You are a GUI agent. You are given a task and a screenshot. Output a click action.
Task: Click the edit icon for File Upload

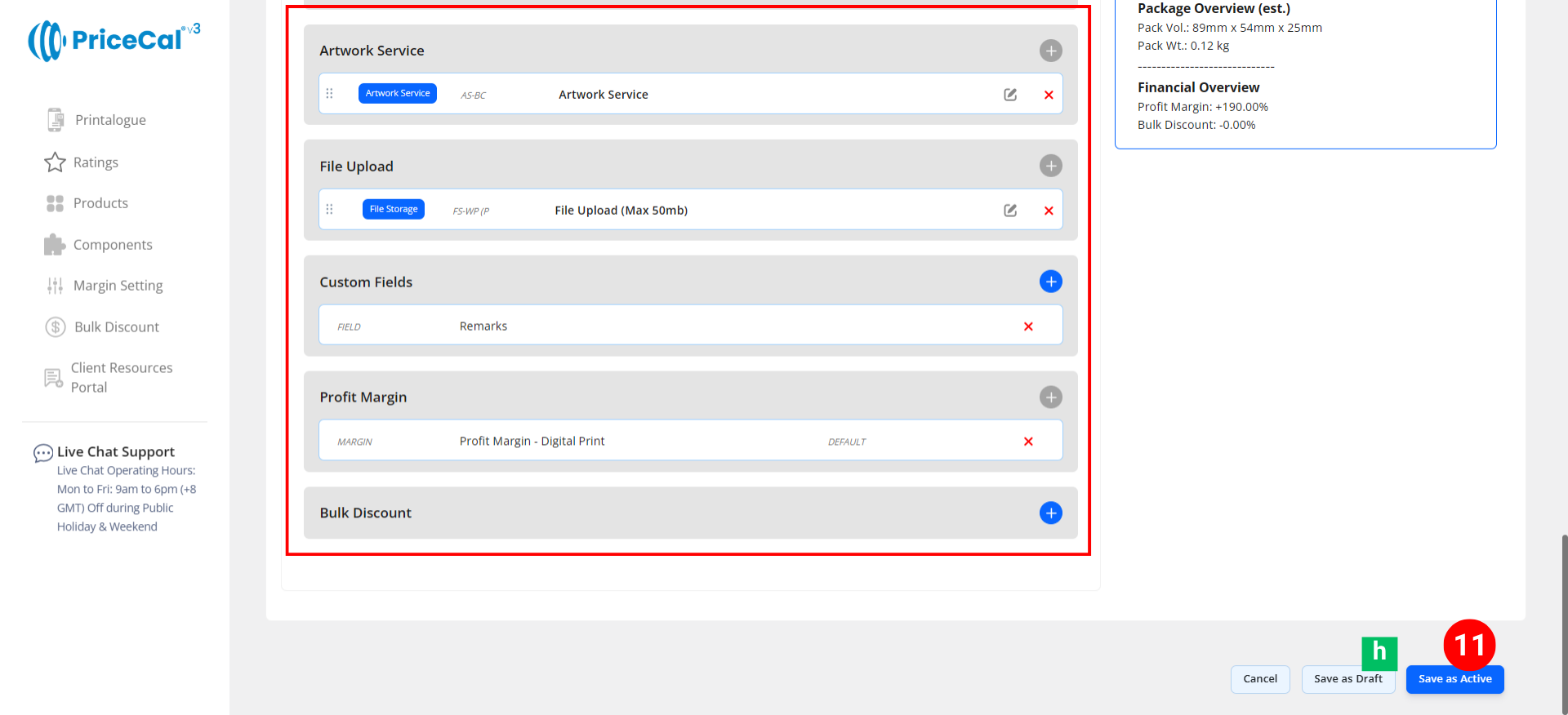click(x=1010, y=211)
